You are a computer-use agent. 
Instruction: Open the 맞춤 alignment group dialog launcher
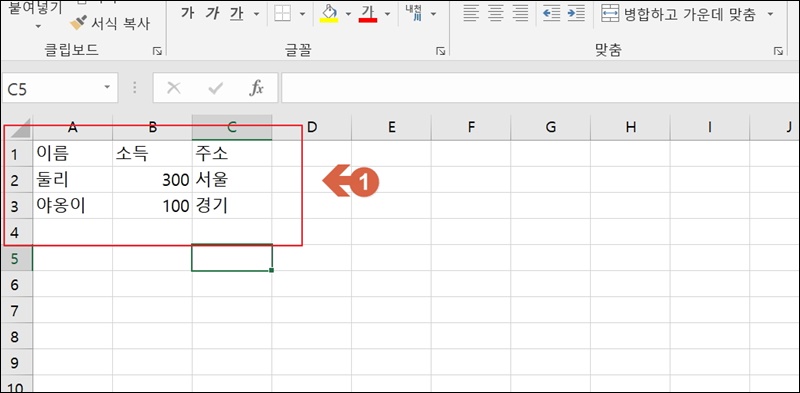coord(778,51)
